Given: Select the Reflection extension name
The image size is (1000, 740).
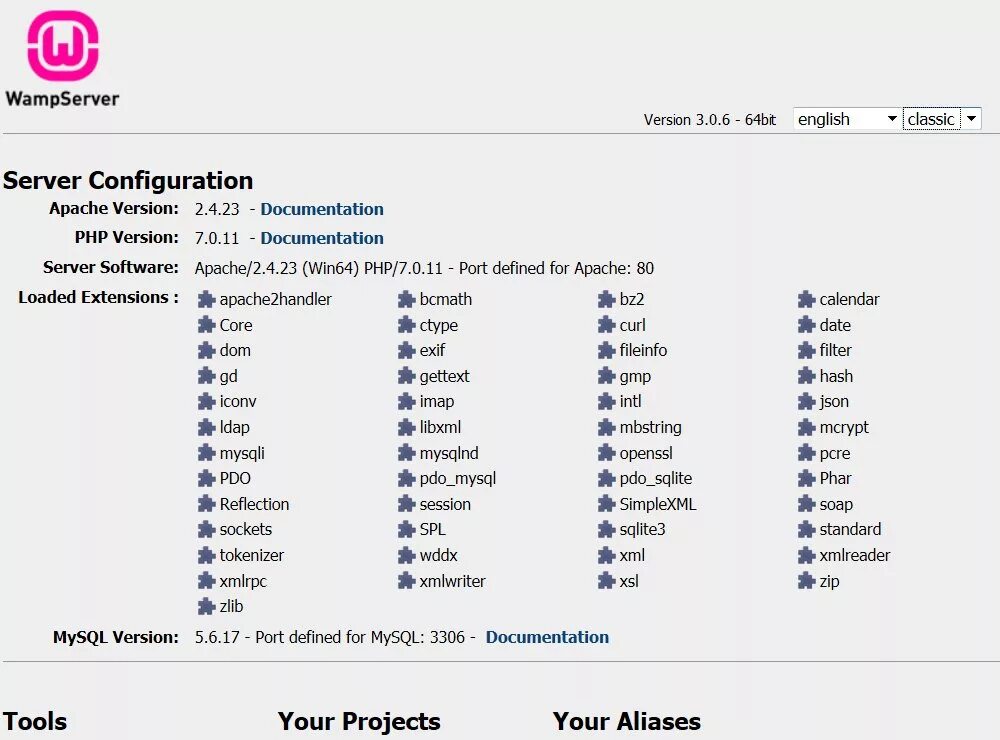Looking at the screenshot, I should coord(254,504).
